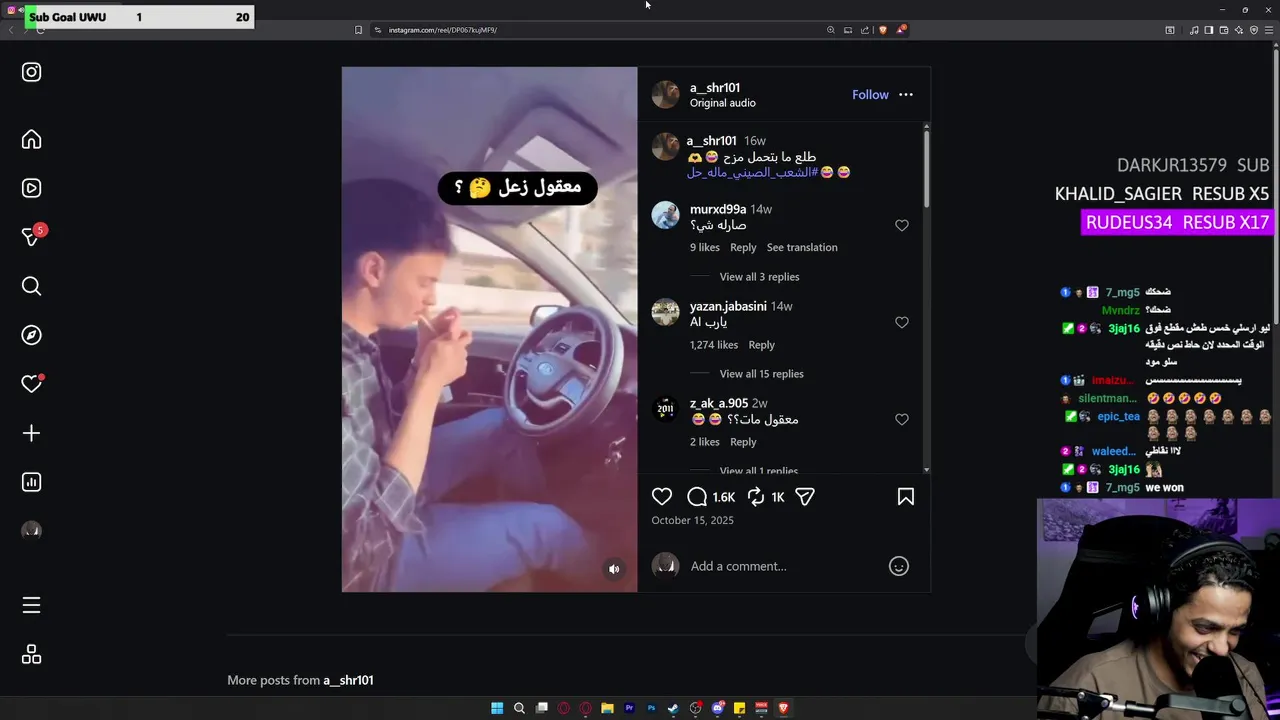Open Photoshop from the taskbar

pyautogui.click(x=651, y=708)
